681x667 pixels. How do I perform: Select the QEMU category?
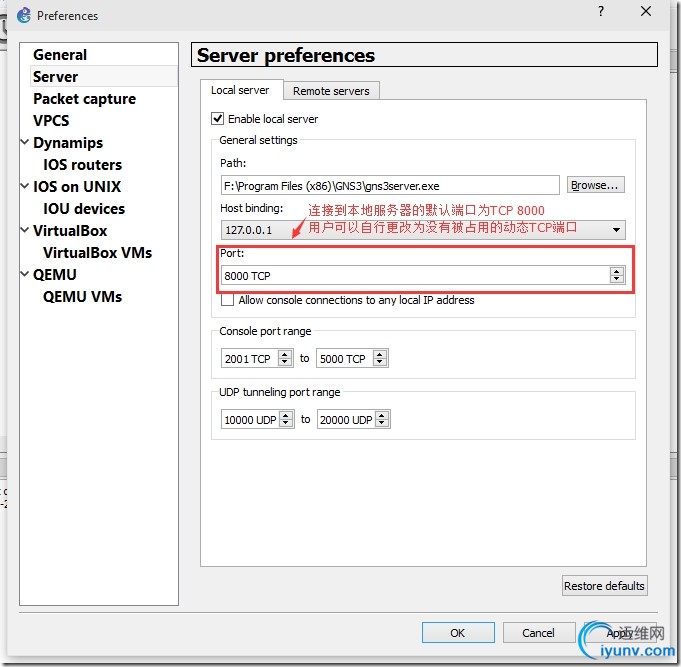[x=55, y=275]
